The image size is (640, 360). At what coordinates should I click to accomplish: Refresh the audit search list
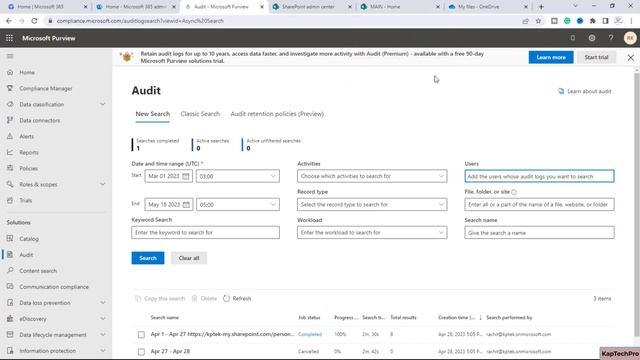(237, 298)
